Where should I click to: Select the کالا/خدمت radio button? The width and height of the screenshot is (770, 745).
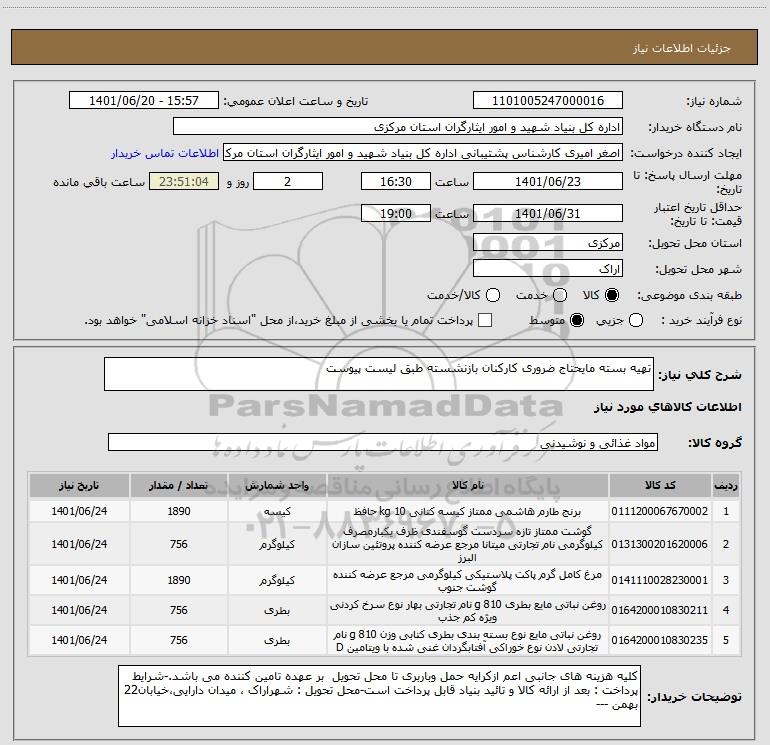[x=493, y=295]
